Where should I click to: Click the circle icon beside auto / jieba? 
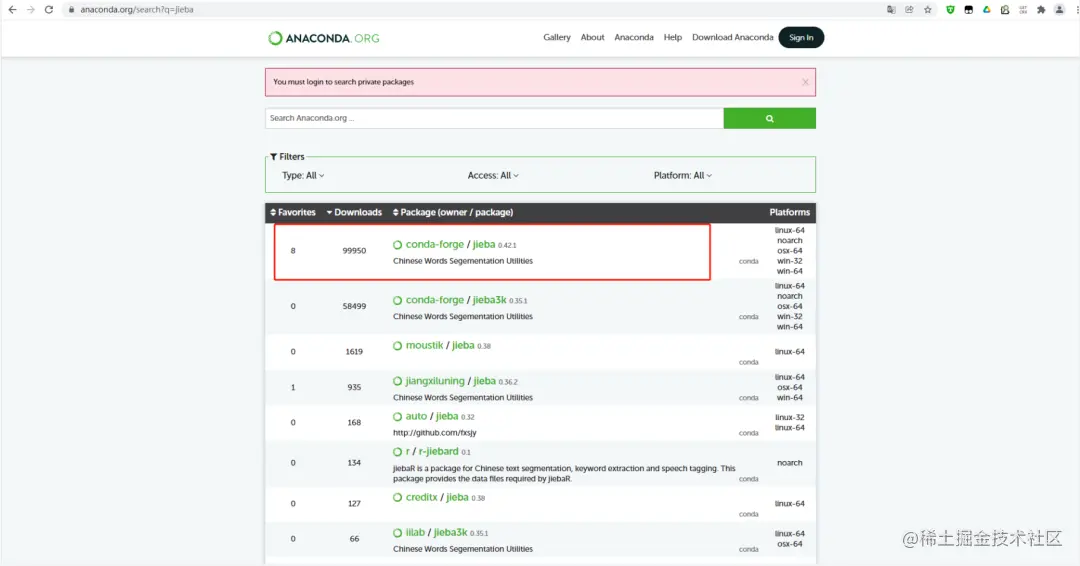tap(397, 417)
